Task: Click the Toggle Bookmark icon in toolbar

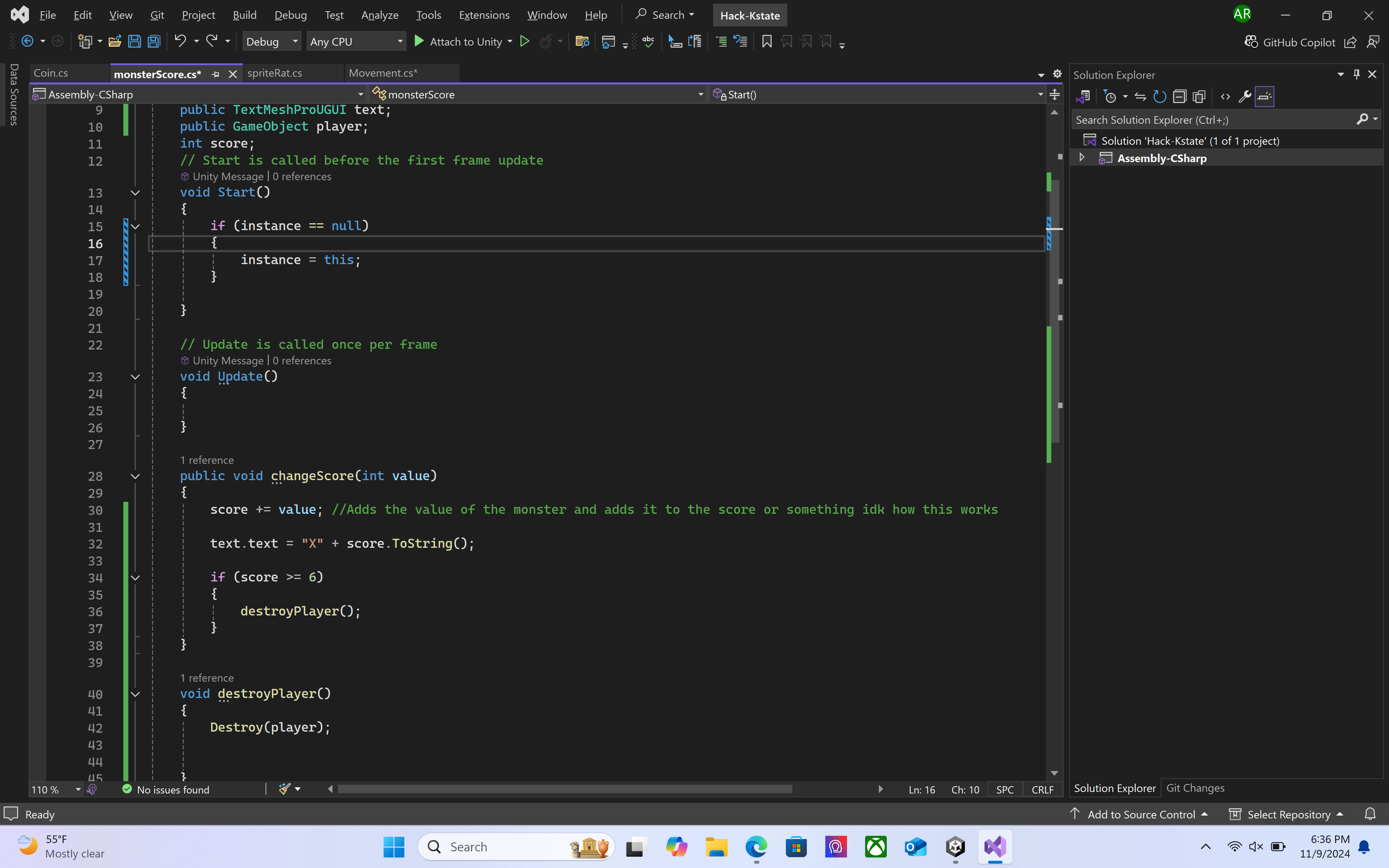Action: [767, 41]
